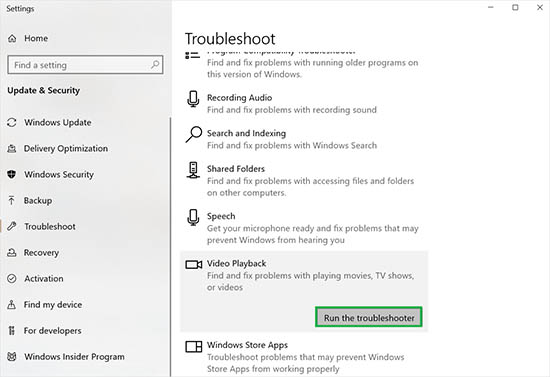Click the Troubleshoot wrench icon
550x377 pixels.
(x=12, y=226)
